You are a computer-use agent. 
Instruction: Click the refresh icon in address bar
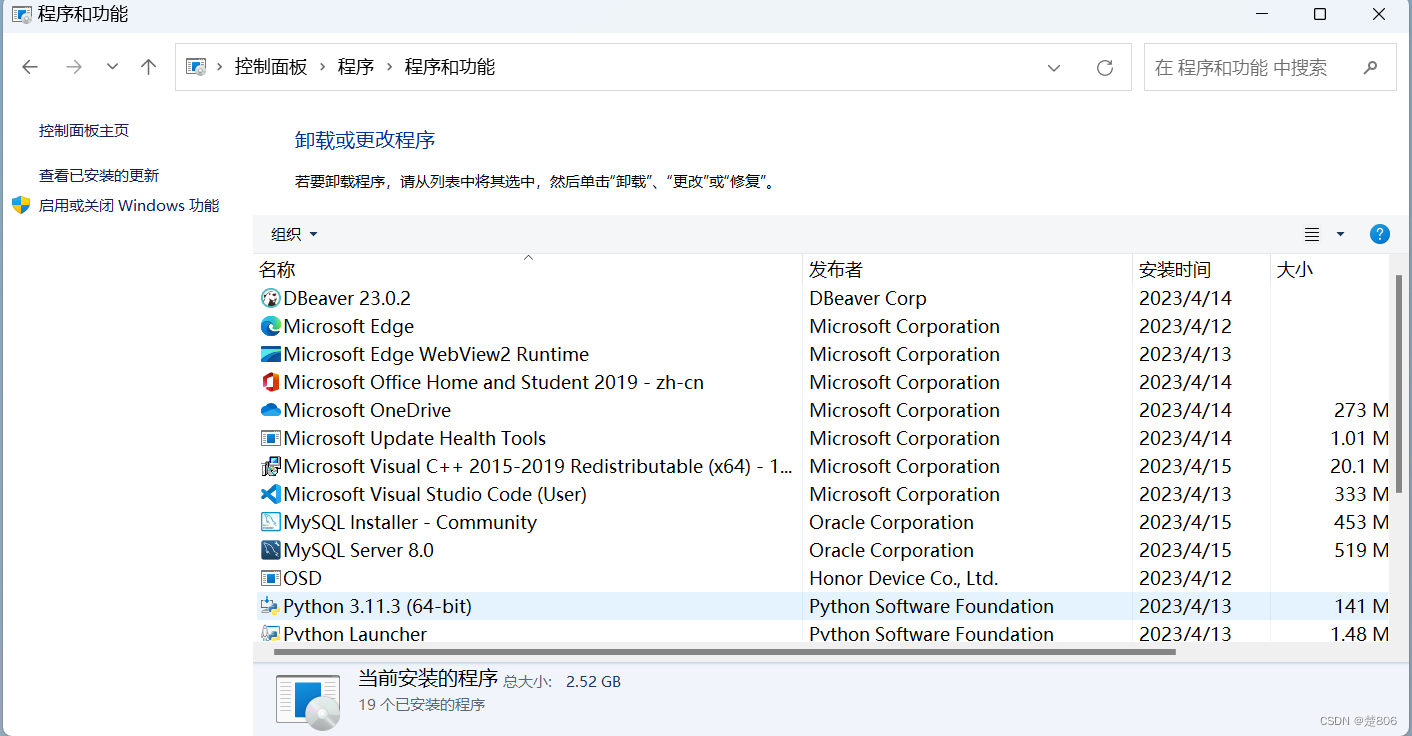point(1105,67)
